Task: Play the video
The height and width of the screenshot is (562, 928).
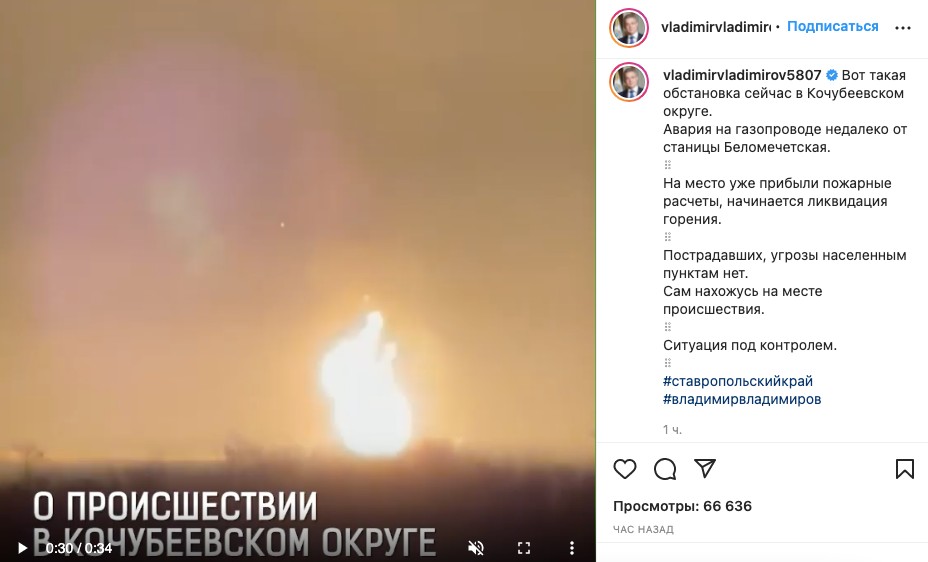Action: pyautogui.click(x=22, y=548)
